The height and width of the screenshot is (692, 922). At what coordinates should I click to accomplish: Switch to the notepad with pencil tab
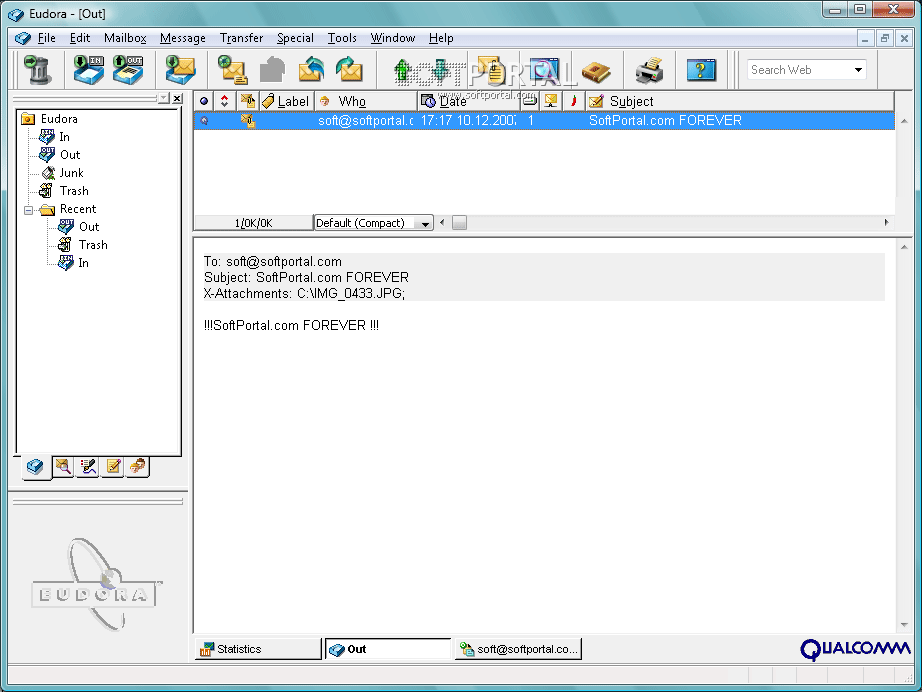(x=113, y=467)
